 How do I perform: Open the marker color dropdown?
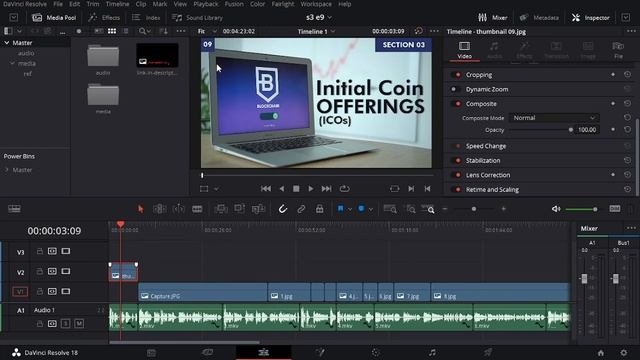[x=371, y=209]
